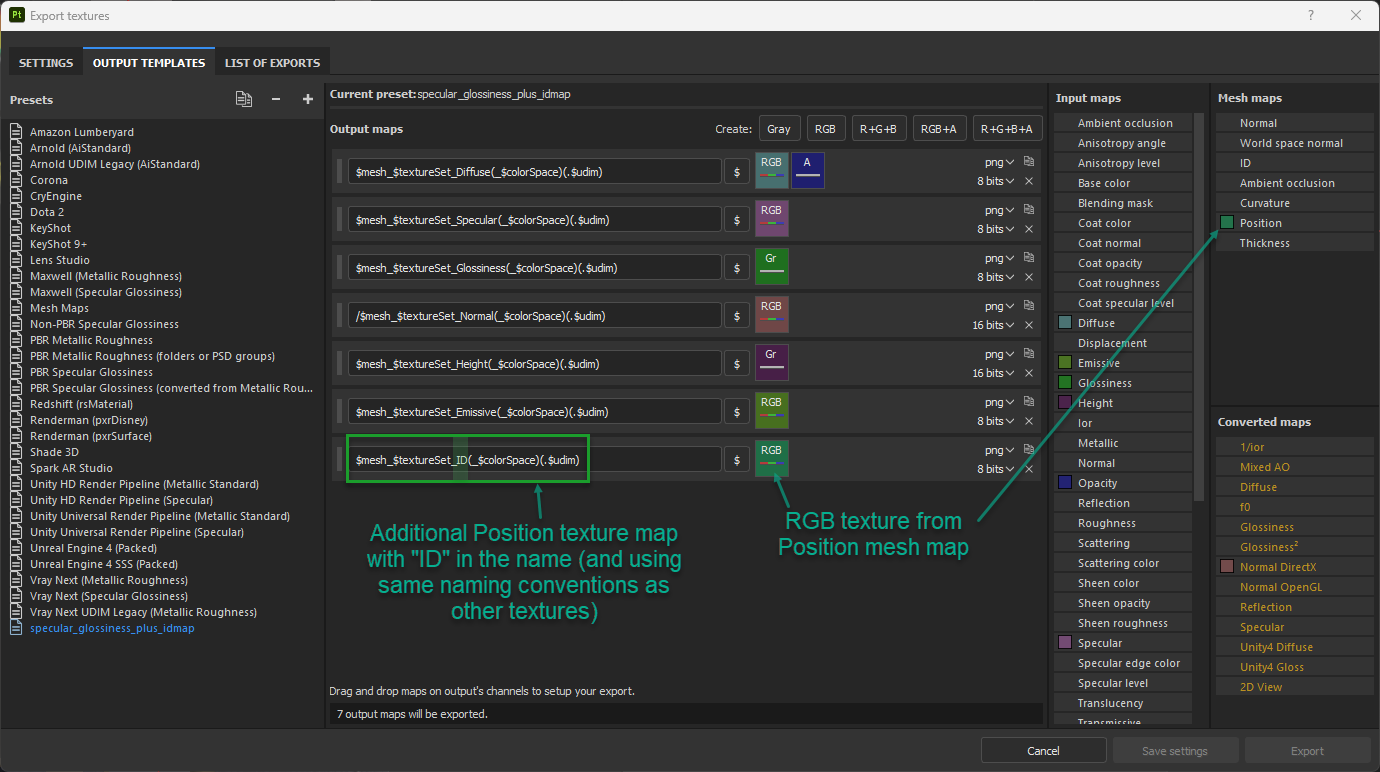This screenshot has width=1380, height=772.
Task: Delete the Diffuse output map with X icon
Action: [1029, 181]
